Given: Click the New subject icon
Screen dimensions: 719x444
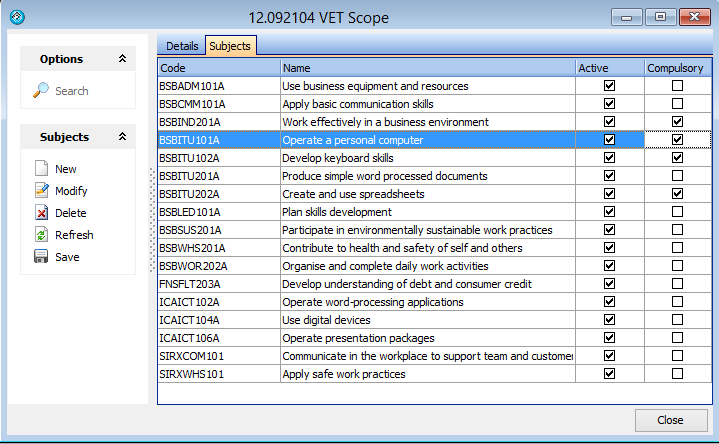Looking at the screenshot, I should click(41, 169).
